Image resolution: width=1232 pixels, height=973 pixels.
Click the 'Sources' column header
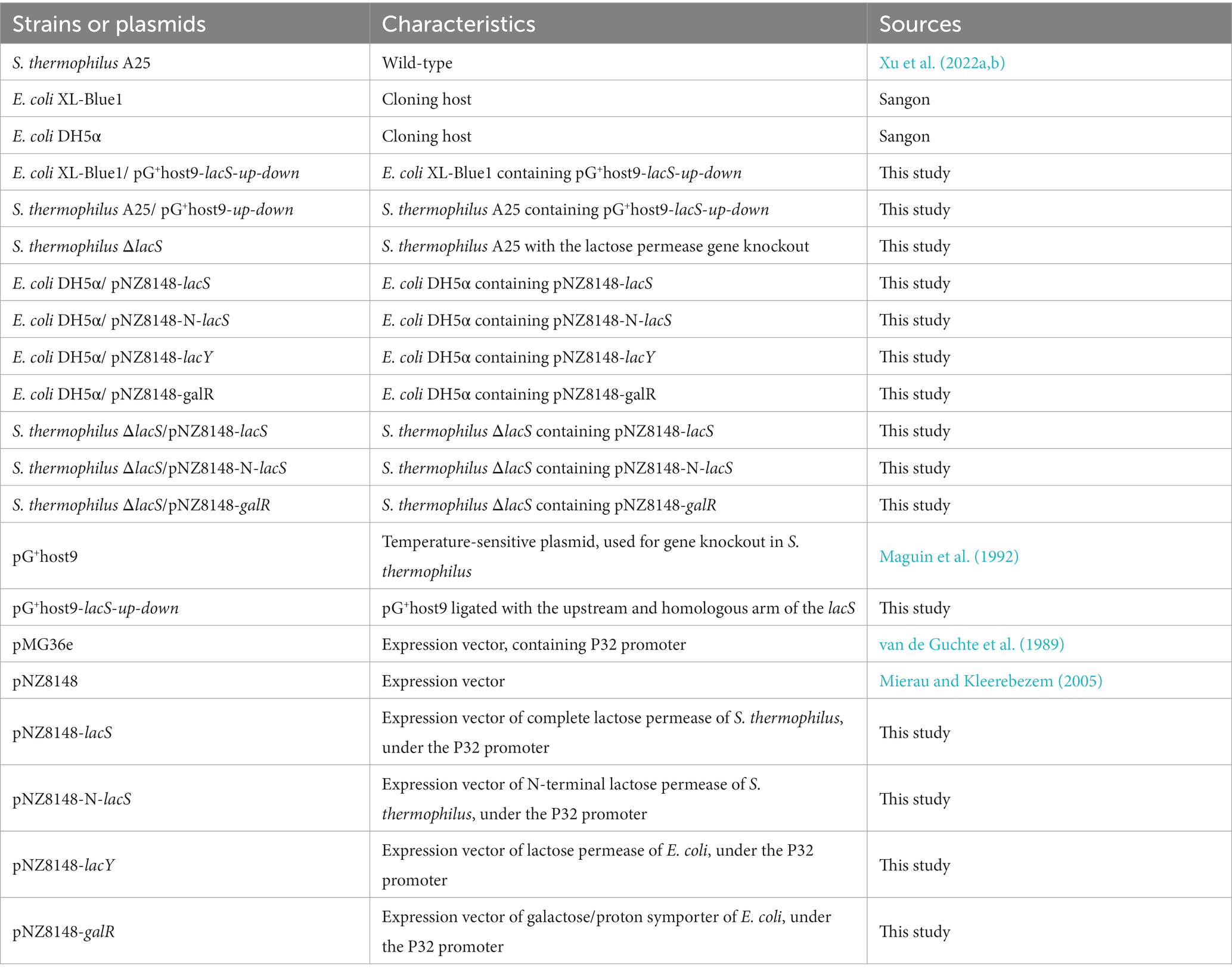point(920,24)
